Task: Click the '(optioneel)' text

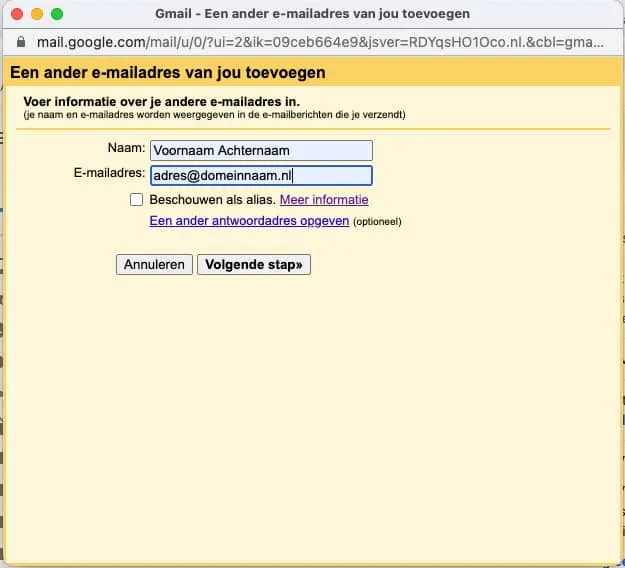Action: pos(377,222)
